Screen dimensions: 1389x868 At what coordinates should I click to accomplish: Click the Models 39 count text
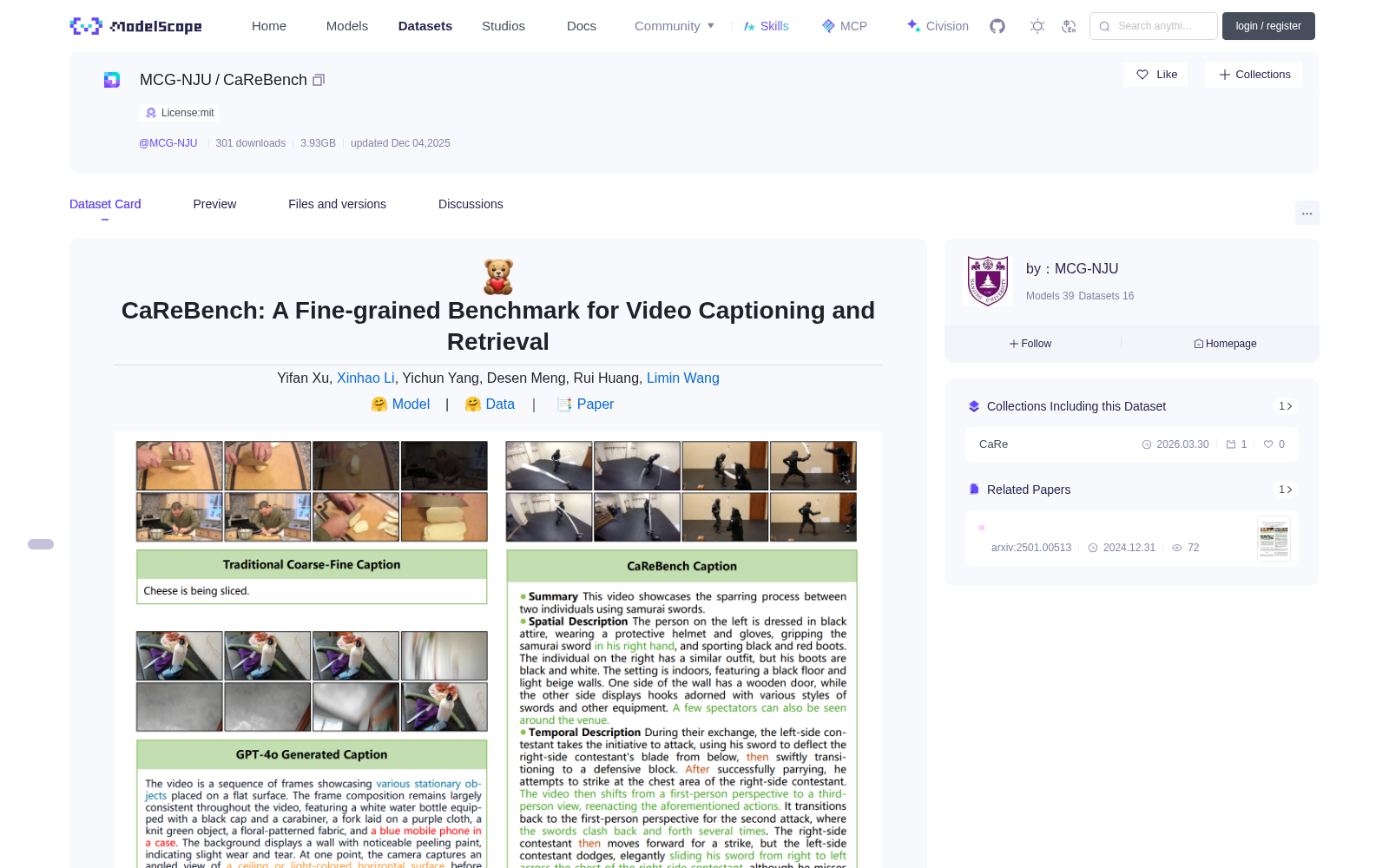pos(1050,296)
